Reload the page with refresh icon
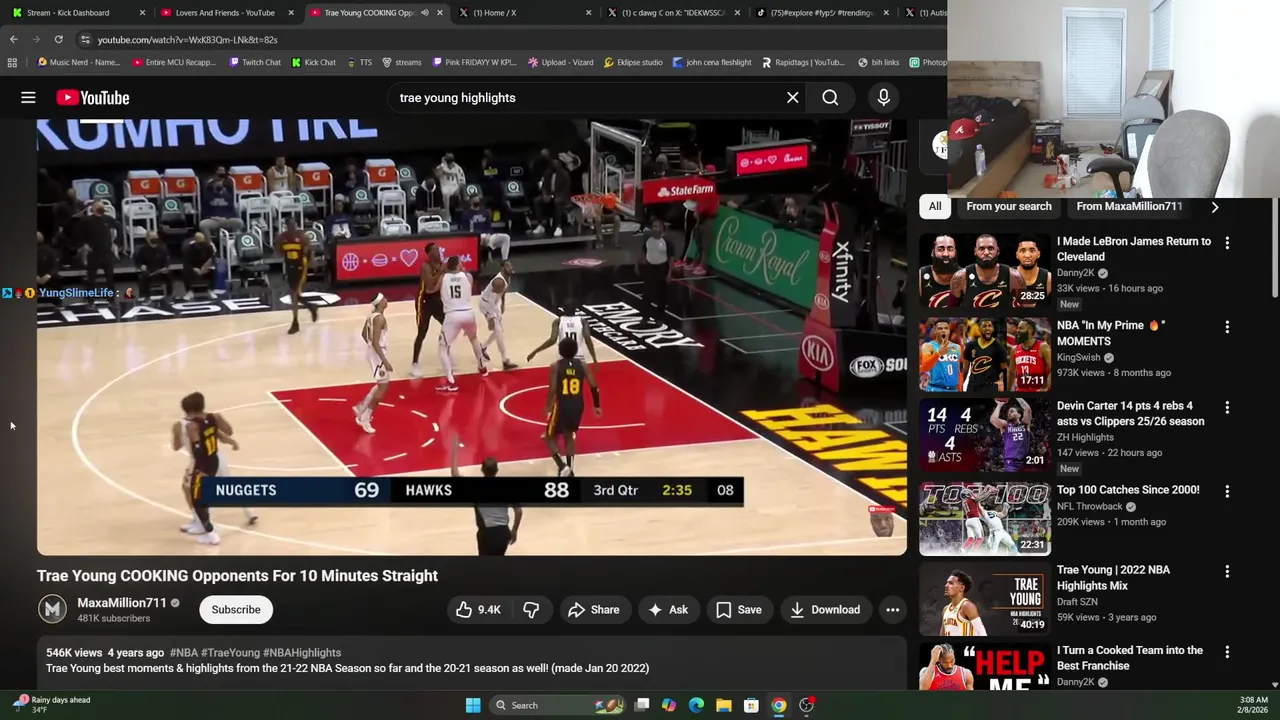Image resolution: width=1280 pixels, height=720 pixels. pos(58,39)
